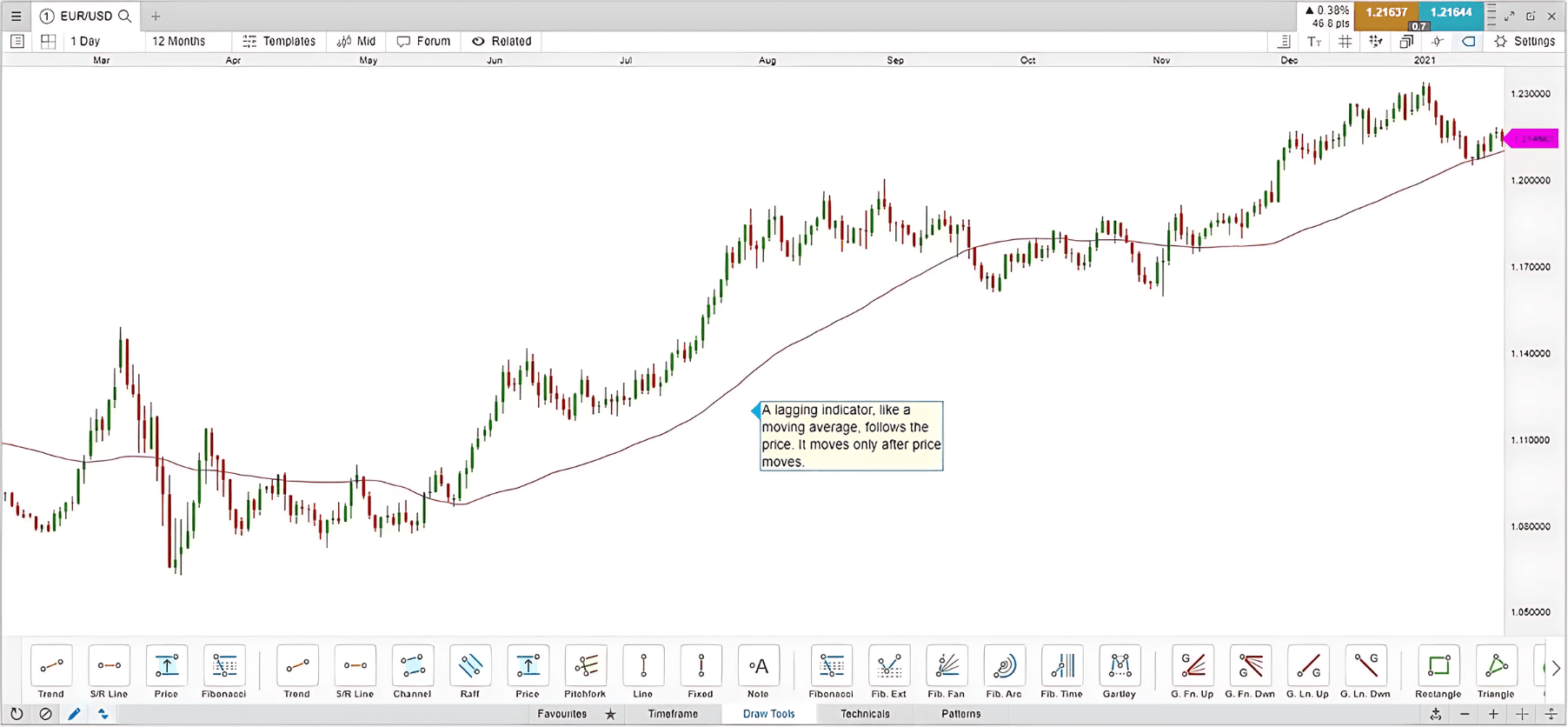Switch to the Patterns tab

(960, 714)
